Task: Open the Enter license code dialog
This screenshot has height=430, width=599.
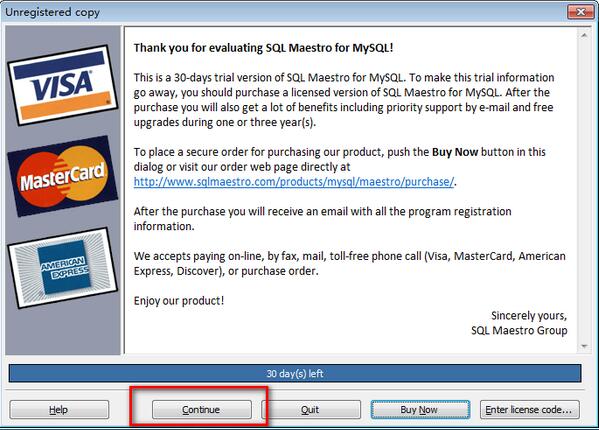Action: [529, 409]
